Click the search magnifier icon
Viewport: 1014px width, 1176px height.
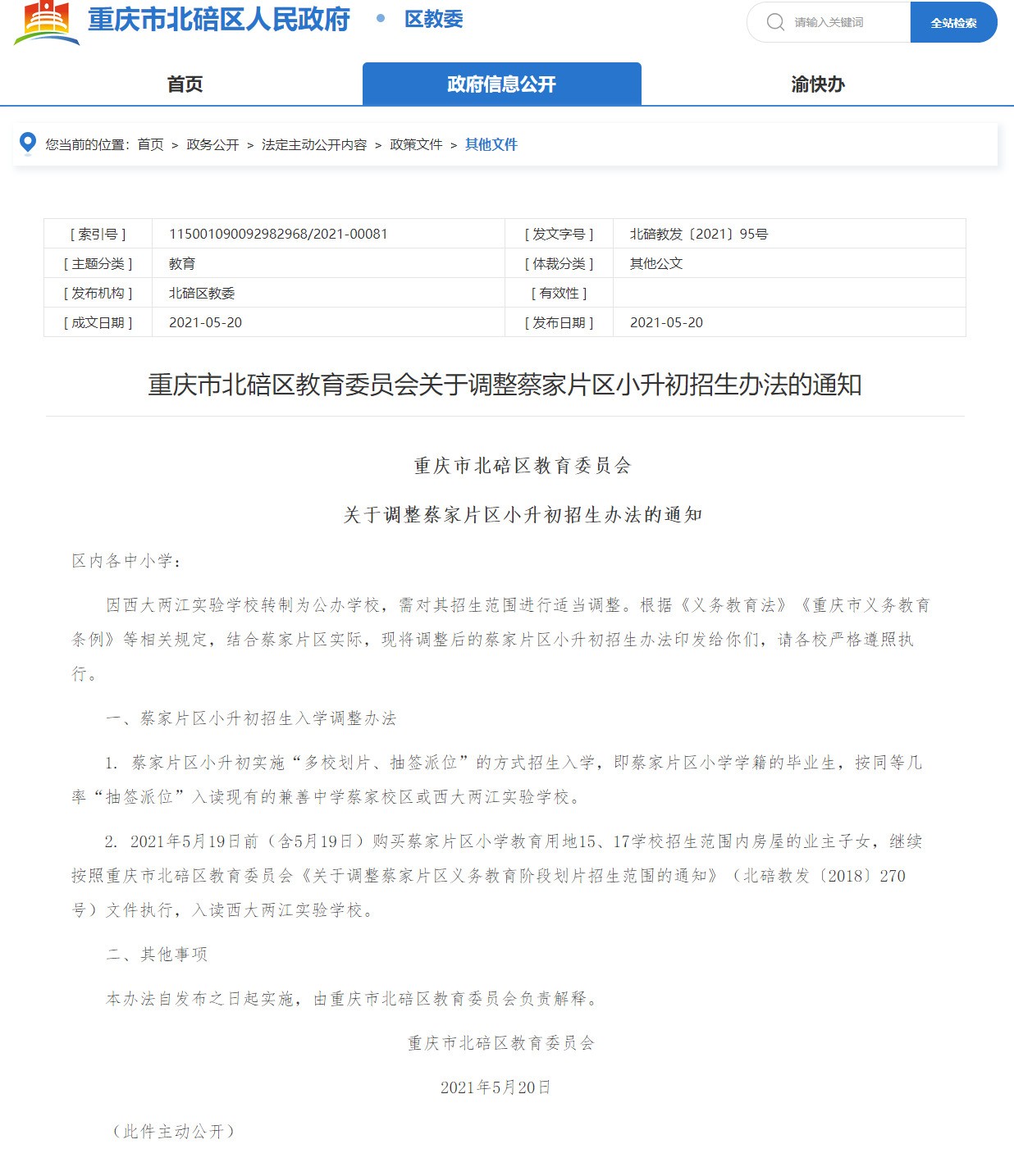pos(775,22)
